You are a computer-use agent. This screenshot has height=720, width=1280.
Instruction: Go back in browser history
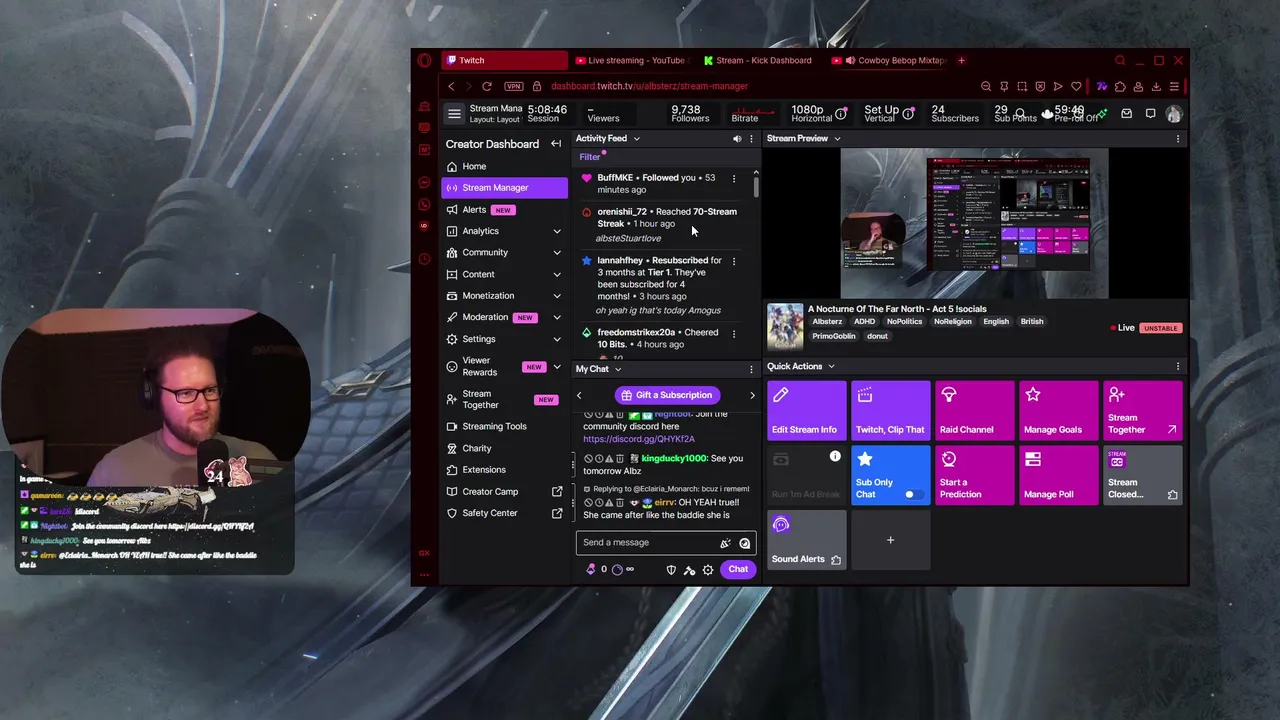451,87
